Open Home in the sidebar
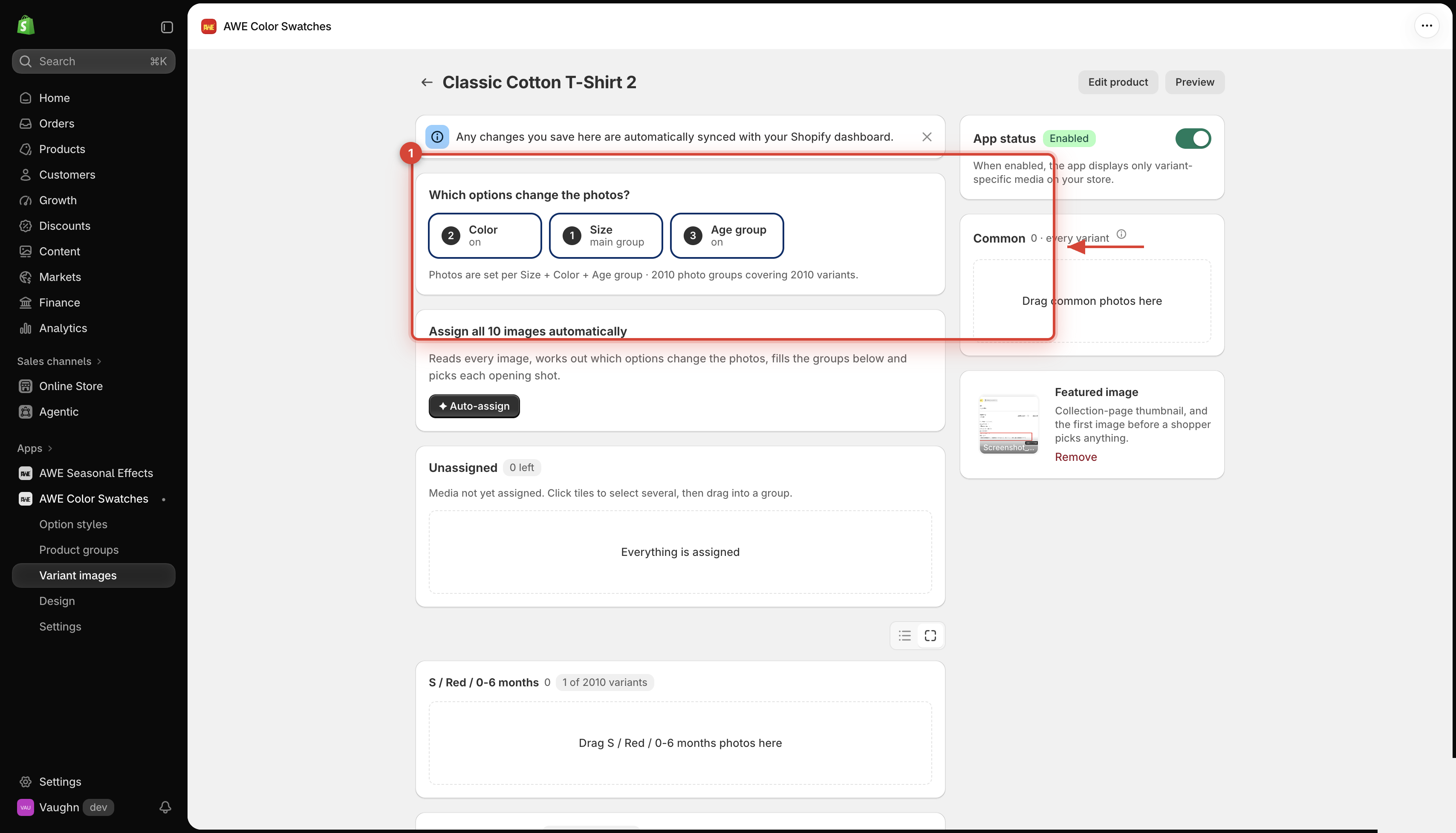The width and height of the screenshot is (1456, 833). click(94, 98)
